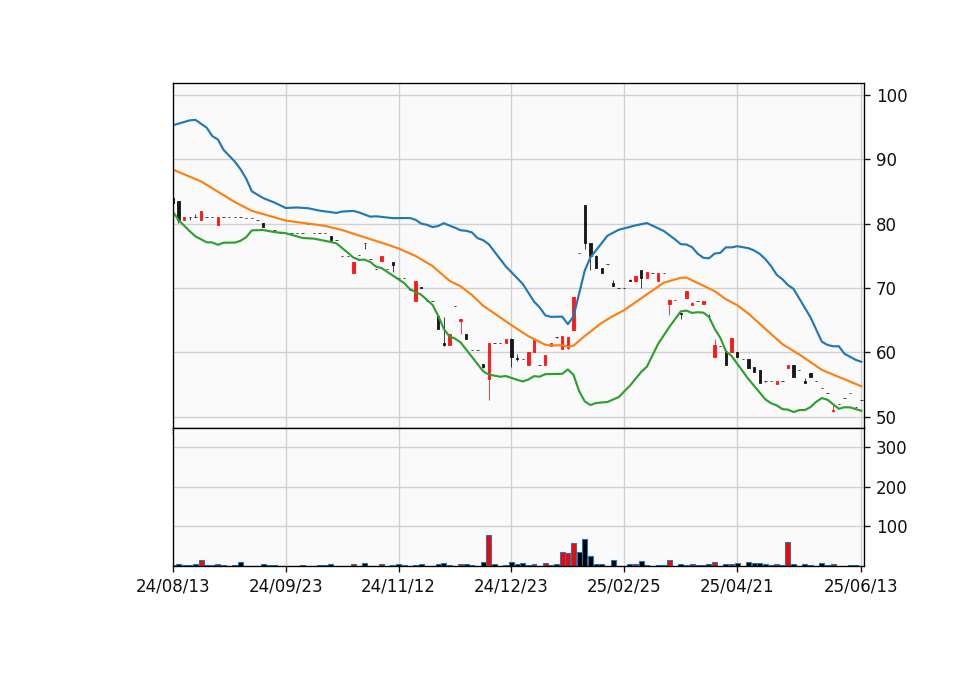Click the tall black candlestick peaking near 83
960x690 pixels.
tap(585, 227)
